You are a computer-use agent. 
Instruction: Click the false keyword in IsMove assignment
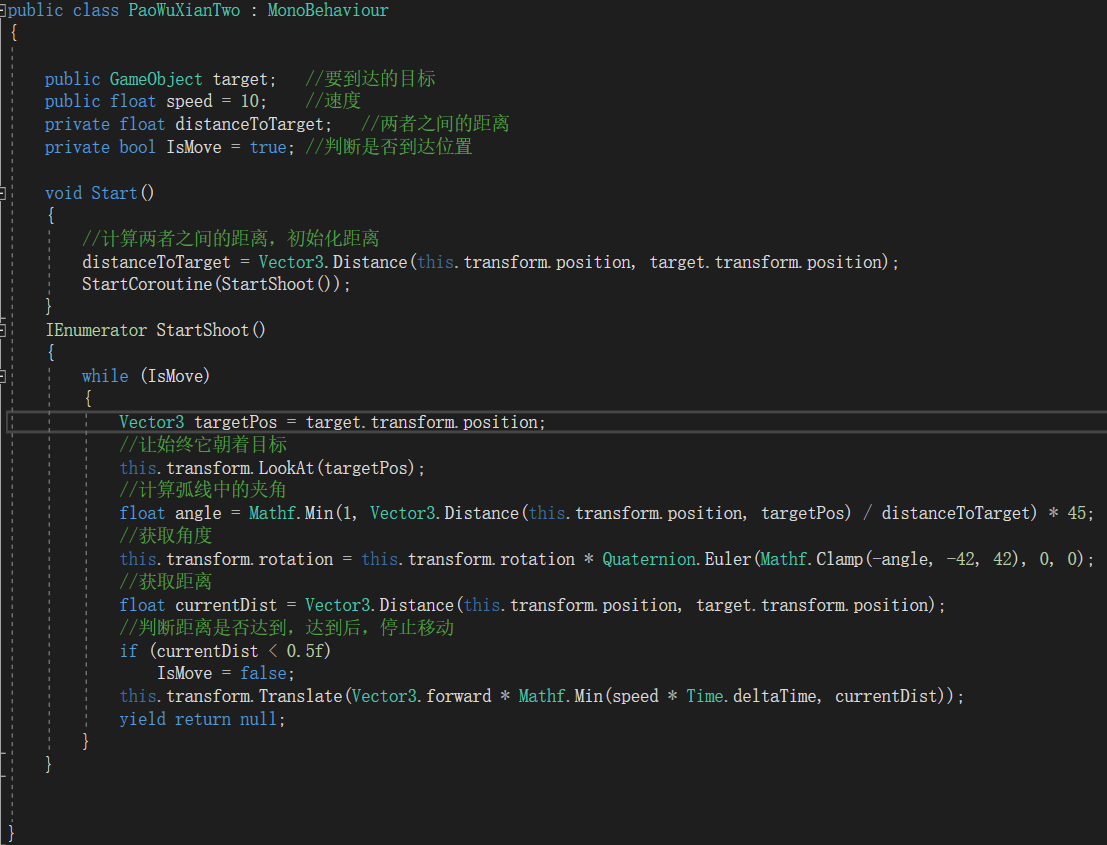[264, 672]
